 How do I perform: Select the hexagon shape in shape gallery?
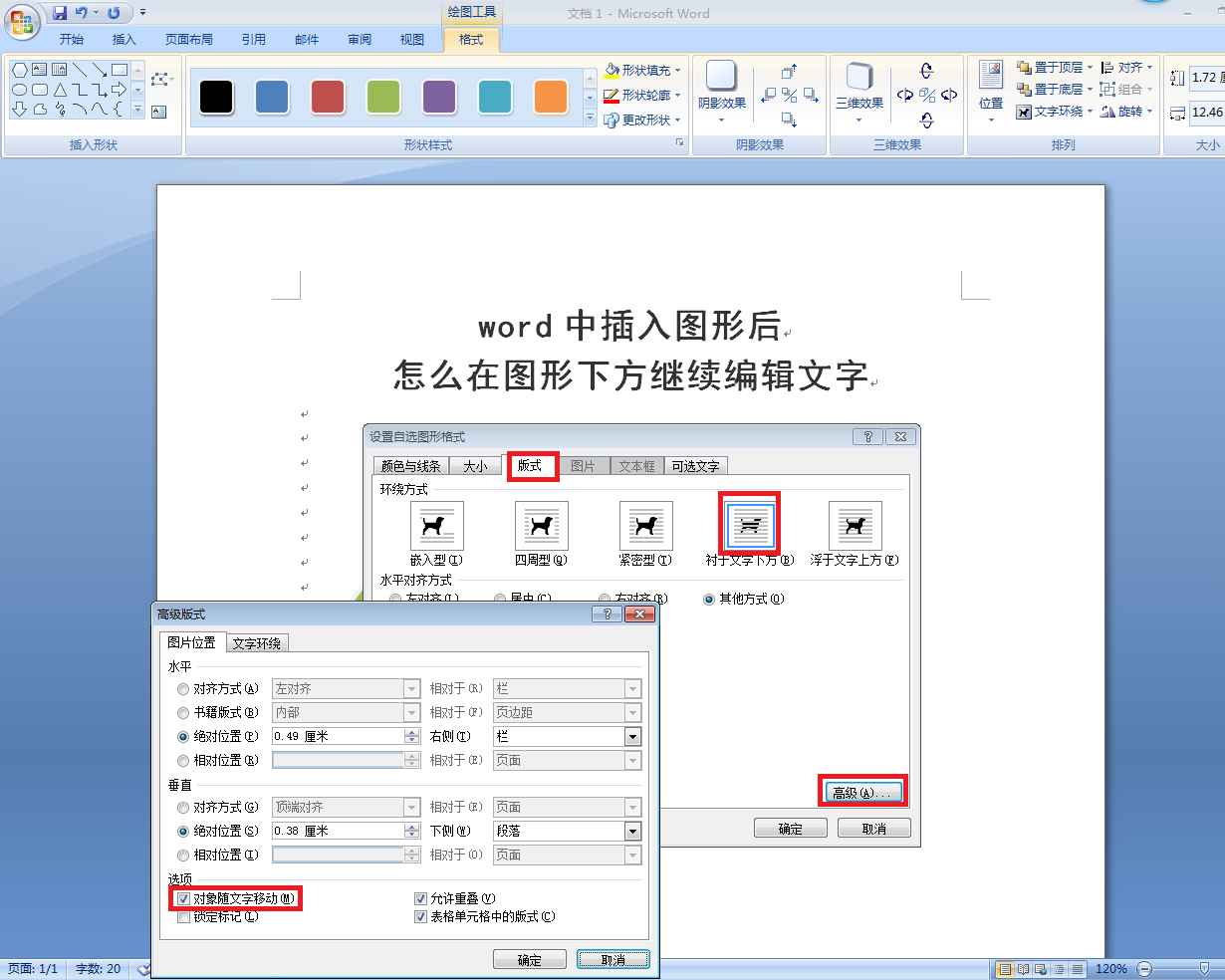[x=19, y=70]
